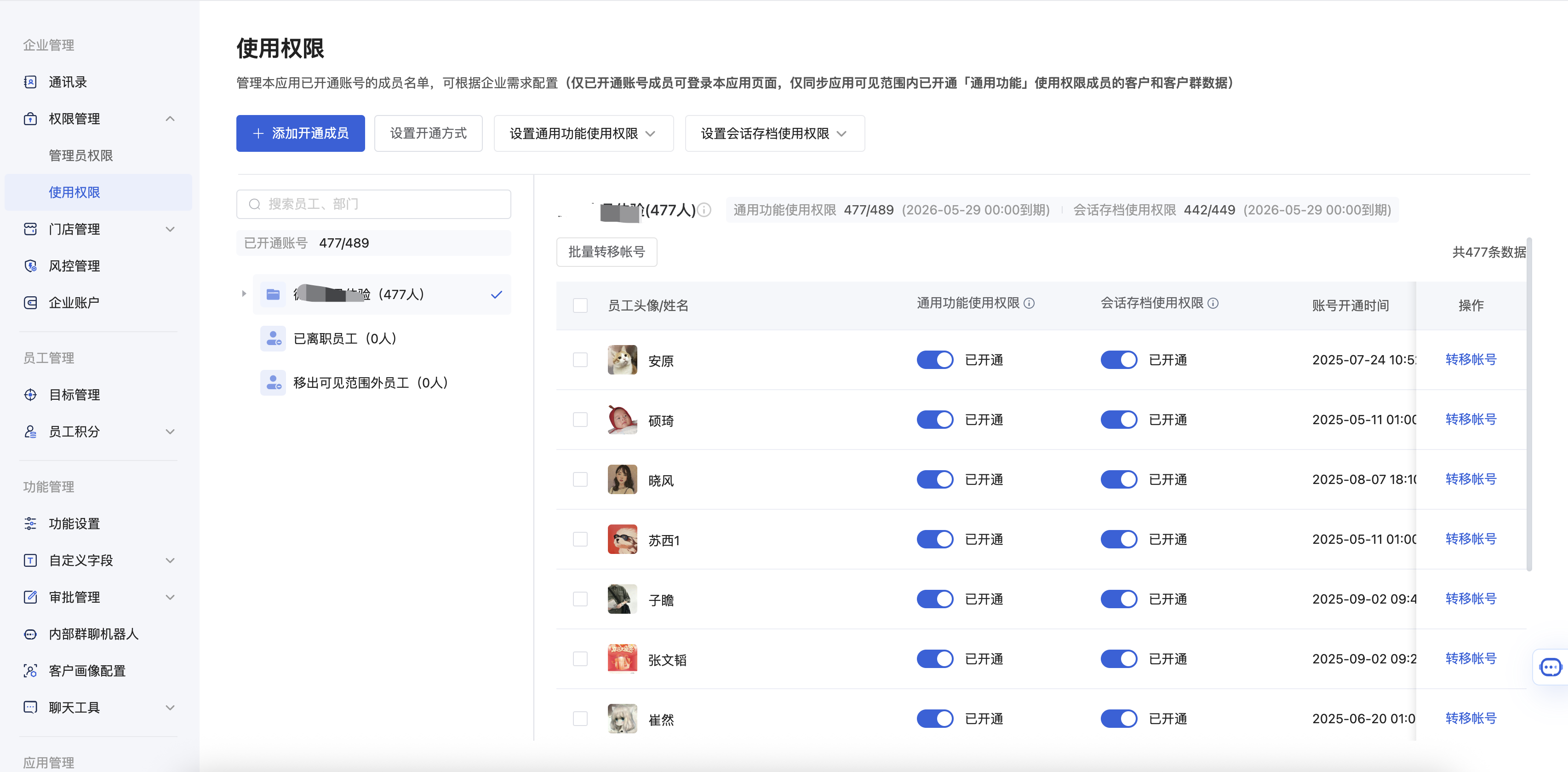Select 移出可见范围外员工 (0人) in the tree

tap(382, 383)
